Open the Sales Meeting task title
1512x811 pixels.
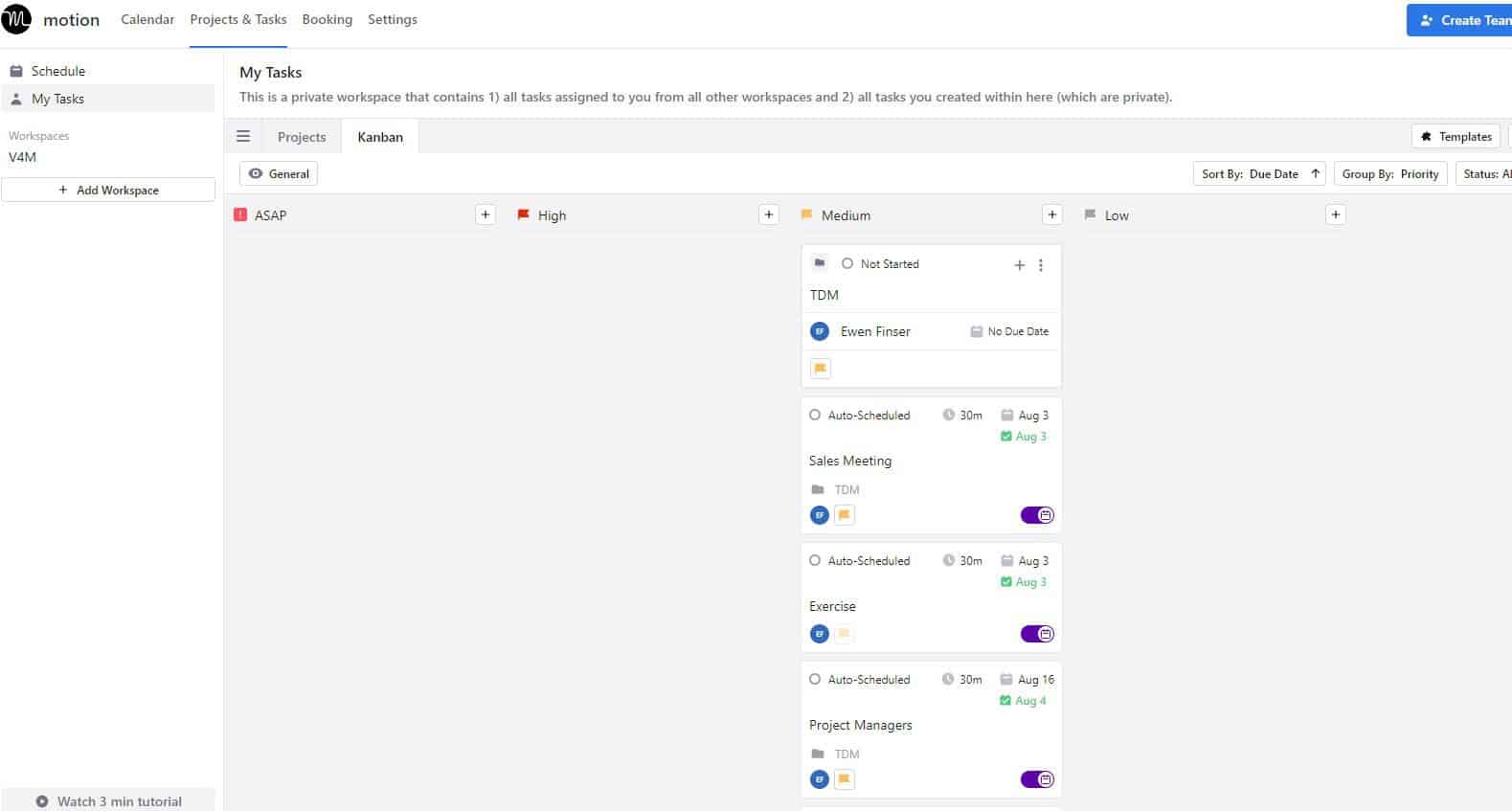point(850,461)
